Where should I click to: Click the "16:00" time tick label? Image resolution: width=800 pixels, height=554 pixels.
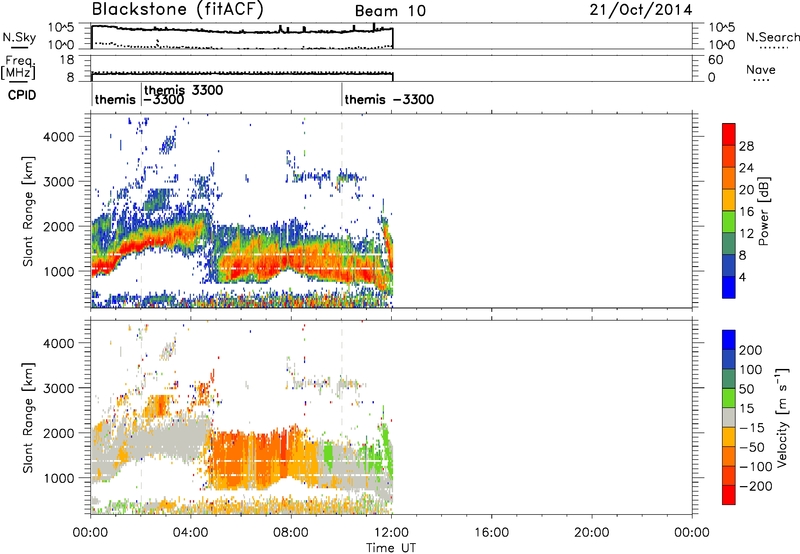(x=491, y=533)
